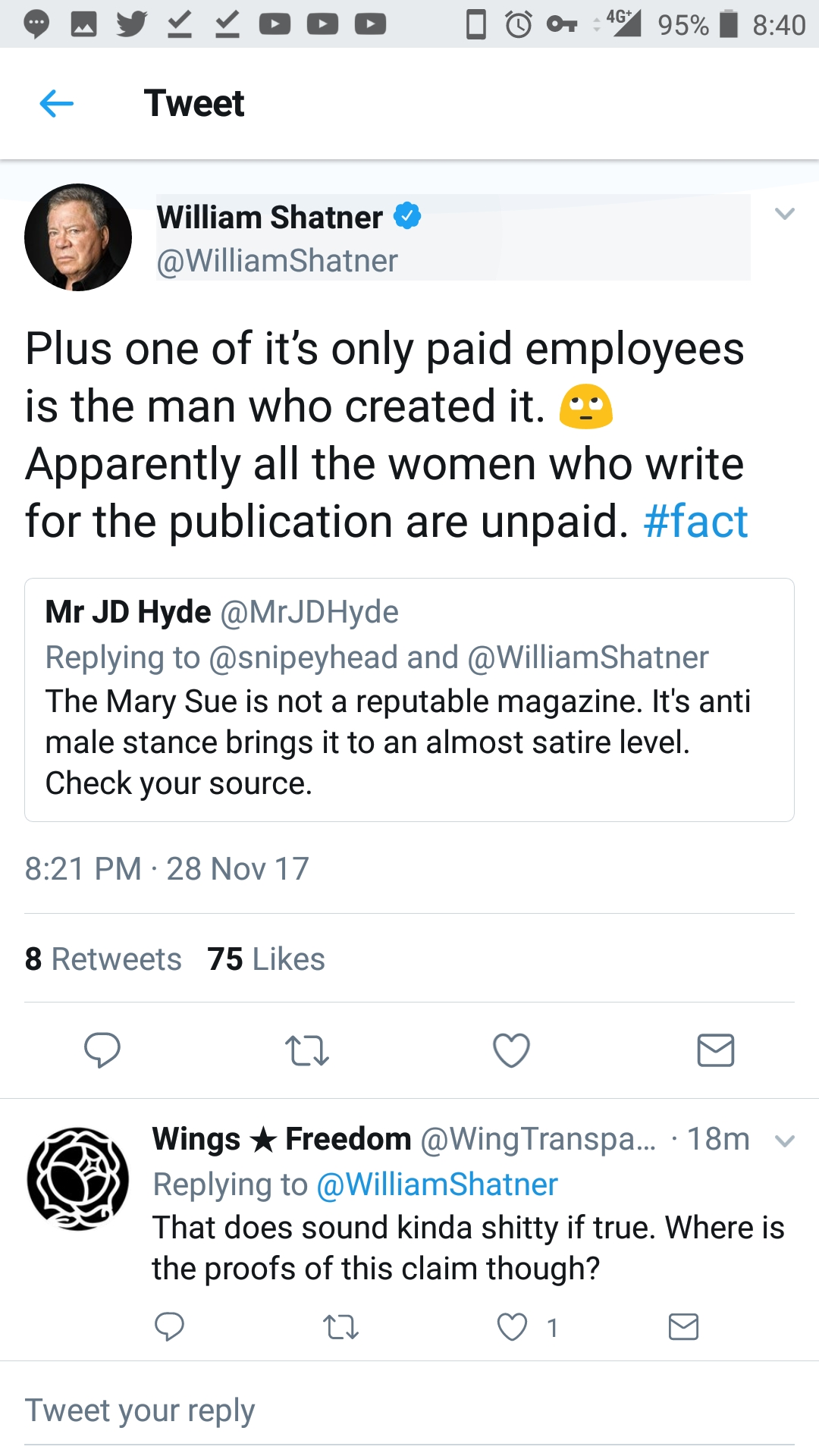
Task: Open William Shatner's tweet options chevron
Action: point(785,214)
